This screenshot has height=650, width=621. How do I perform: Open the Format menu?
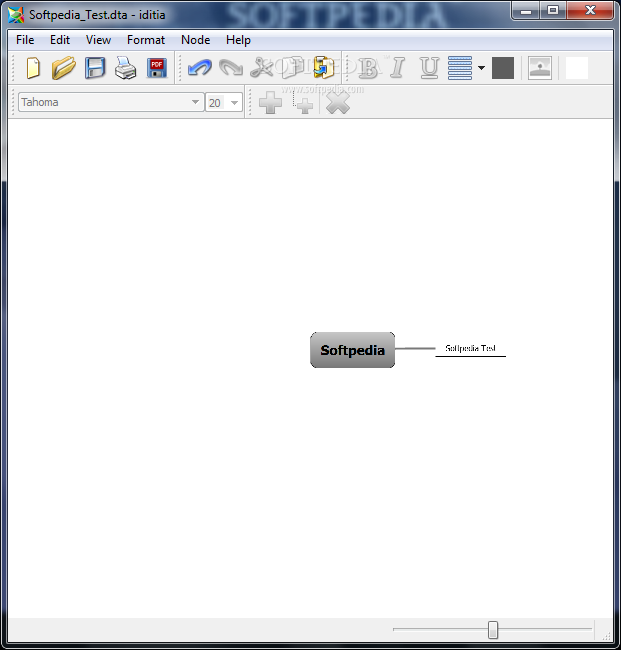(146, 40)
